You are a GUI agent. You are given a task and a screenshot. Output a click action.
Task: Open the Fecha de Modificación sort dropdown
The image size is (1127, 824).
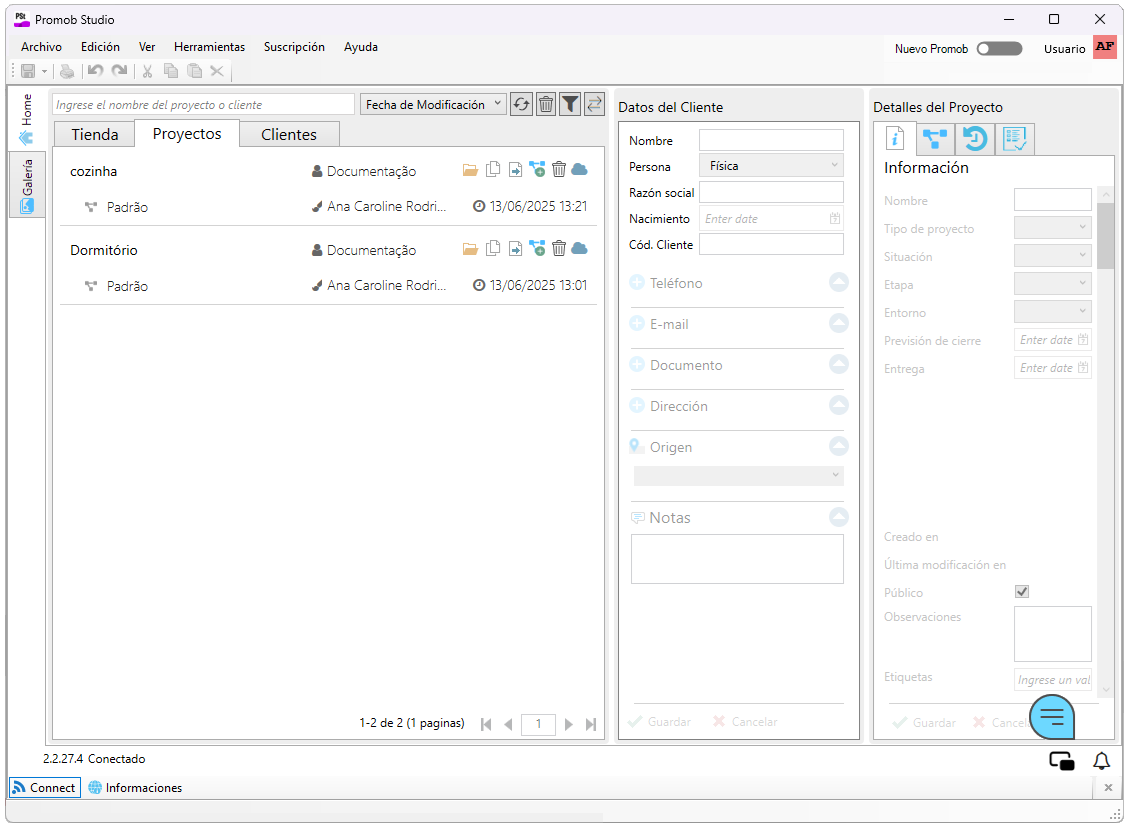pyautogui.click(x=433, y=104)
